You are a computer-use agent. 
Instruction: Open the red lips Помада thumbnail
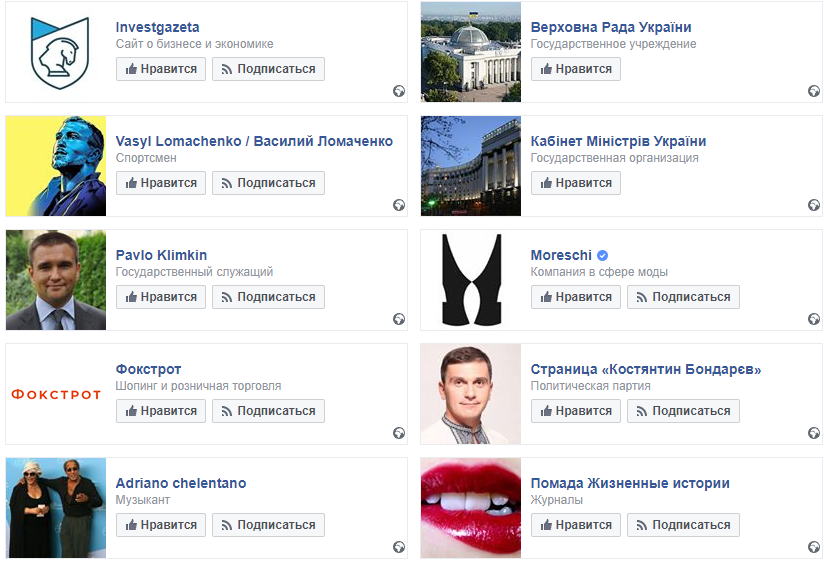(471, 508)
